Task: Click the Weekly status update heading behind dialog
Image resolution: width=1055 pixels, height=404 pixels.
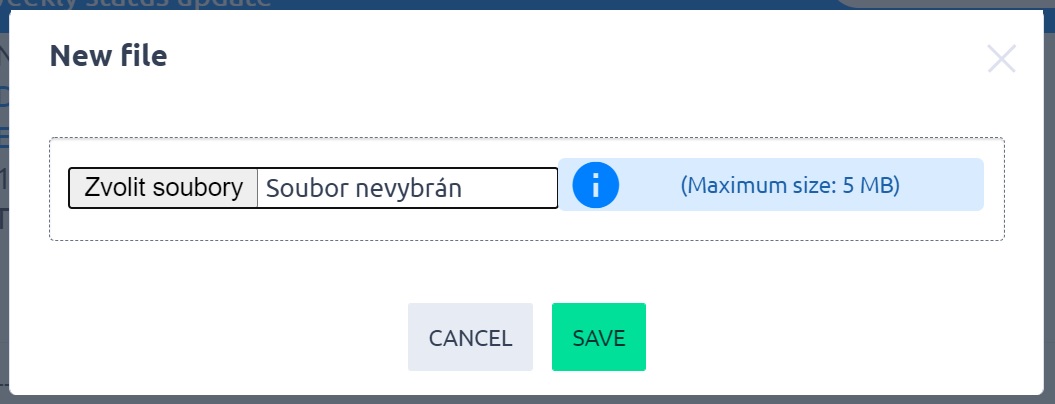Action: click(x=150, y=3)
